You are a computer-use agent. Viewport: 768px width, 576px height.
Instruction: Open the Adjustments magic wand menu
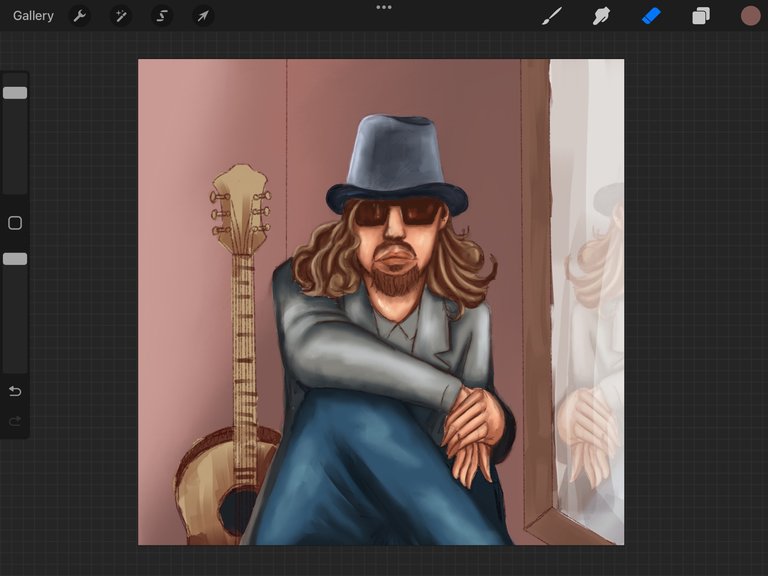[120, 16]
